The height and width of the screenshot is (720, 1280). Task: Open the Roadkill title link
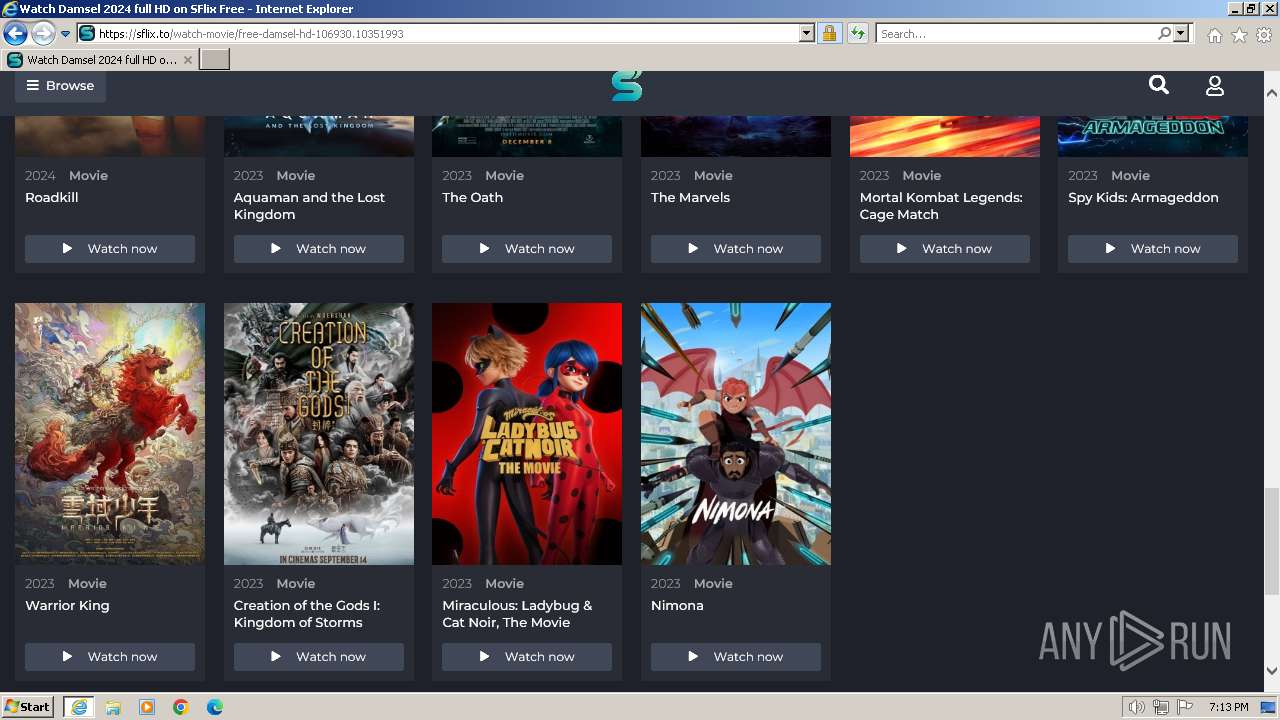[x=52, y=197]
